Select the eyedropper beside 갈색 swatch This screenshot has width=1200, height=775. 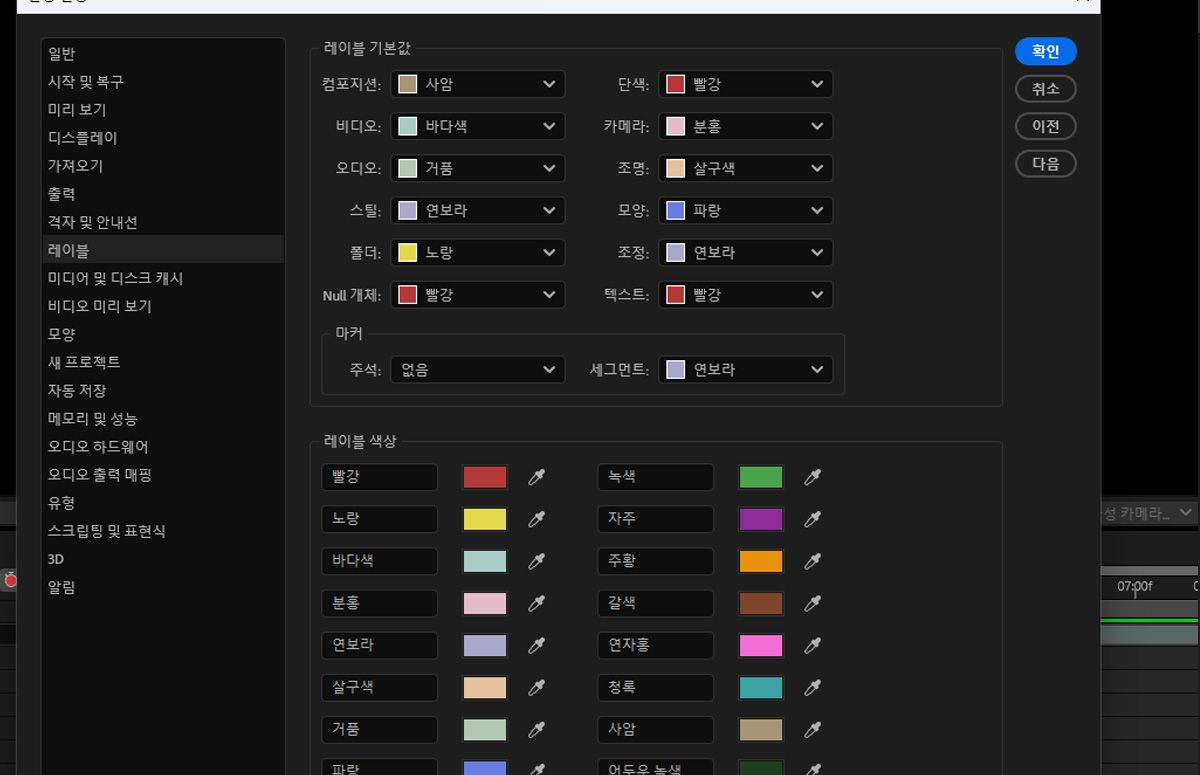(x=812, y=603)
